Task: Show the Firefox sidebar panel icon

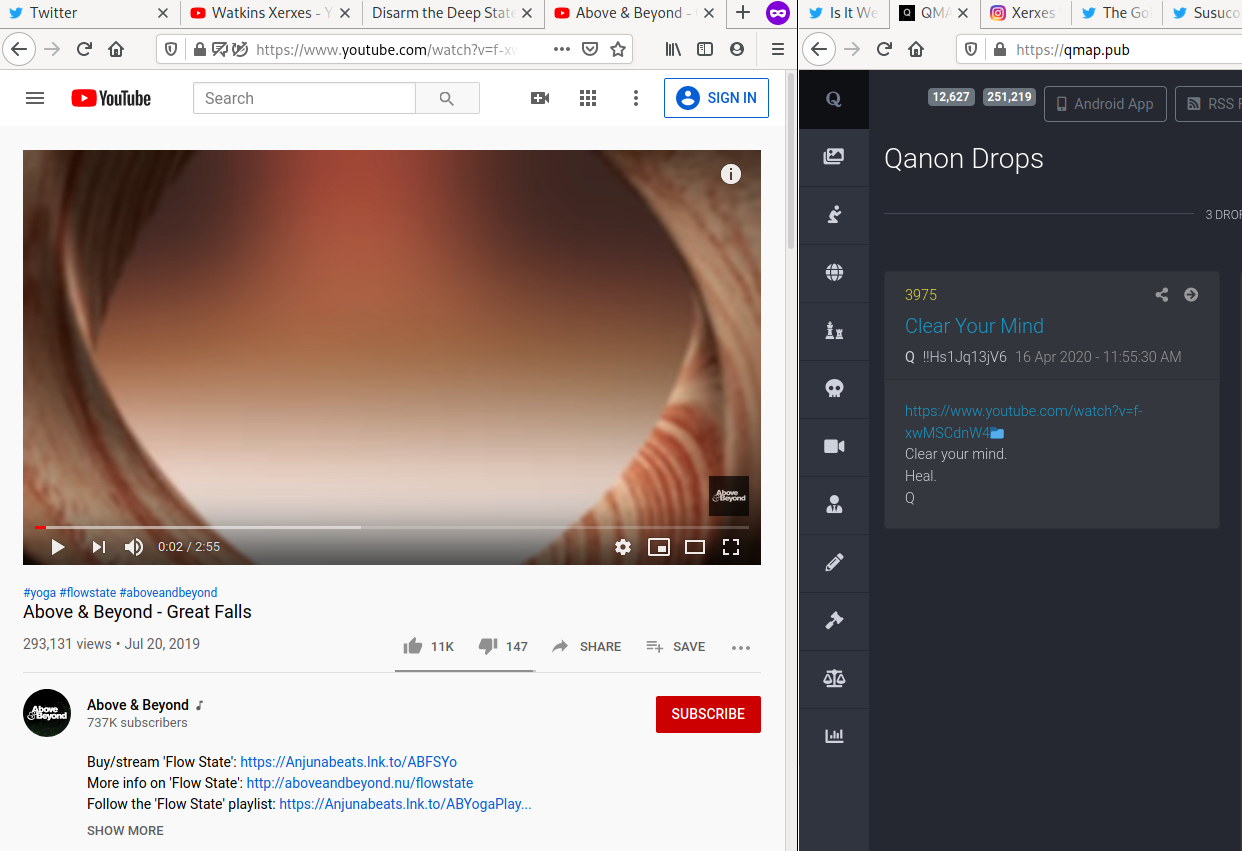Action: click(705, 49)
